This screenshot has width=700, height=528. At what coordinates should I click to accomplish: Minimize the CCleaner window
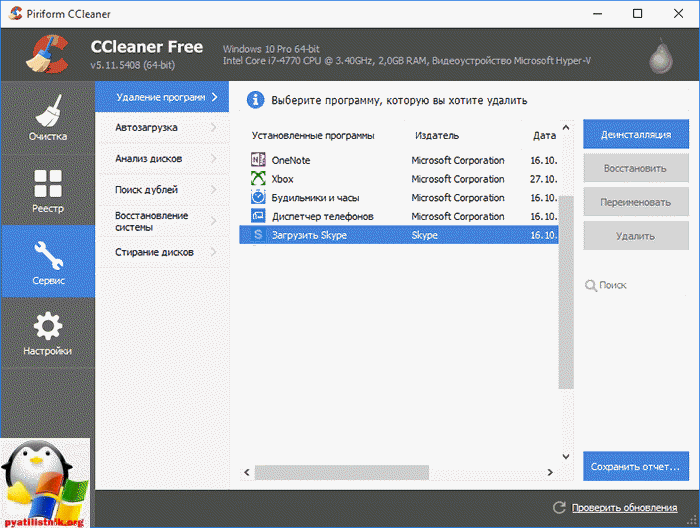click(597, 14)
